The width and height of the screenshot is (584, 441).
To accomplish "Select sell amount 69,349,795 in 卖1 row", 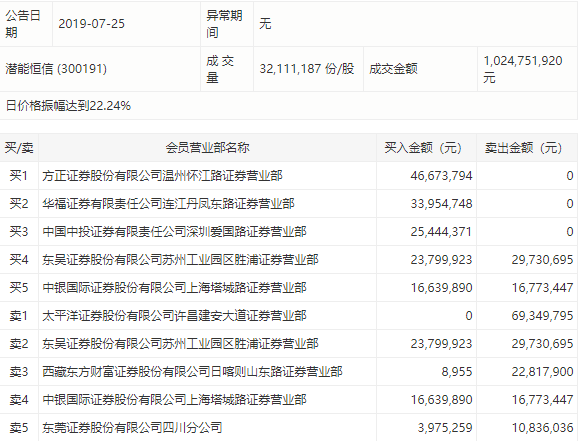I will 542,316.
